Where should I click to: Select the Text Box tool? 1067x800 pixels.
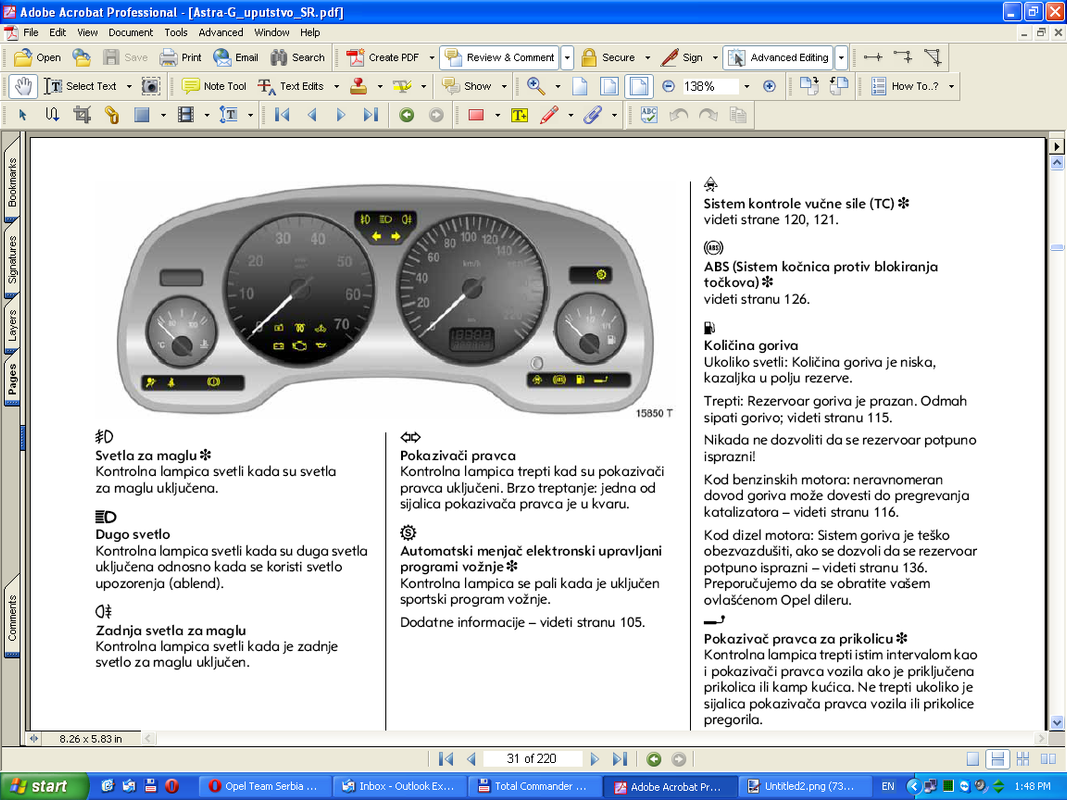519,115
